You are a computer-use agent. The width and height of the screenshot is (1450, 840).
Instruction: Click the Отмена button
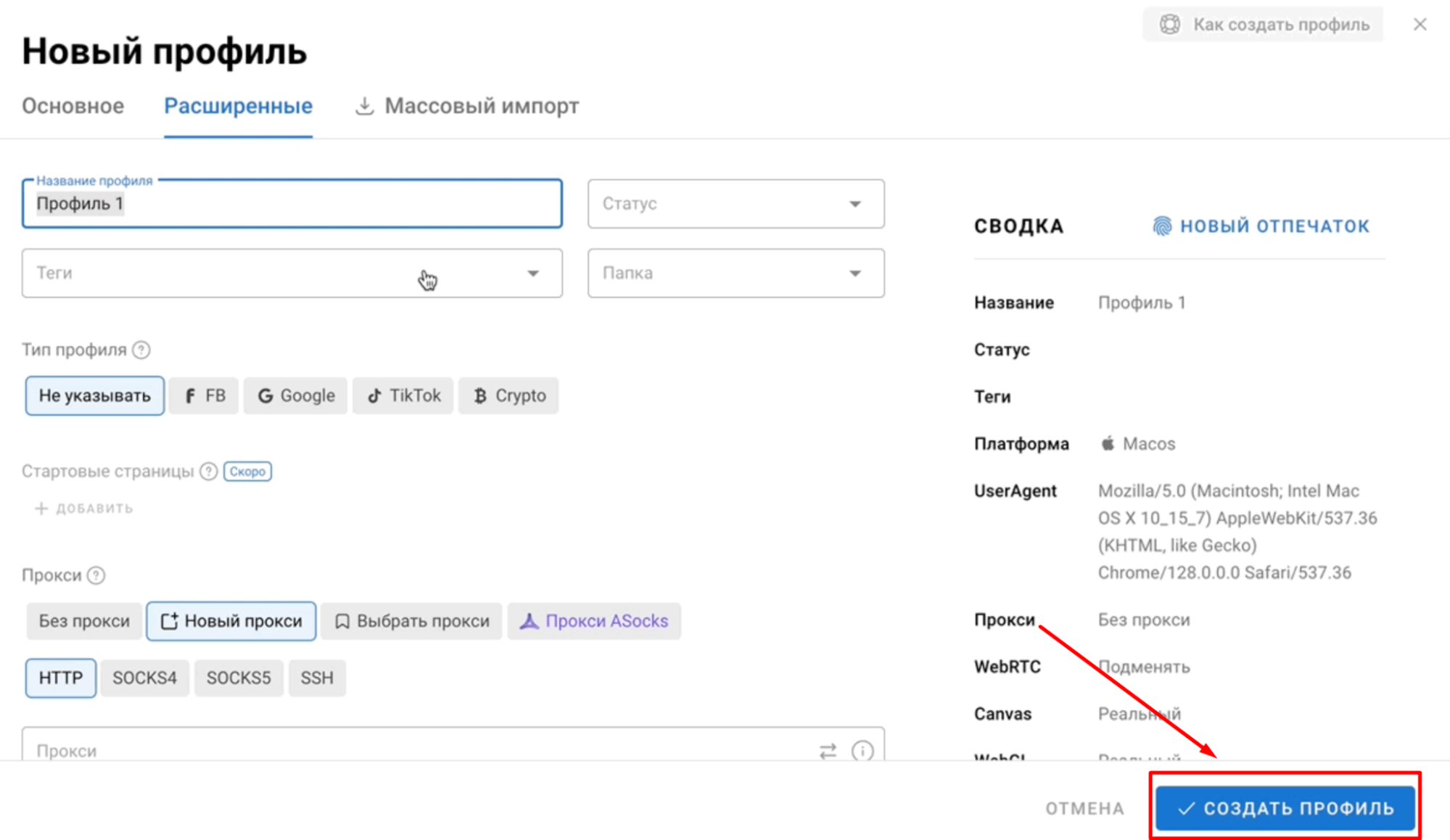(x=1085, y=808)
